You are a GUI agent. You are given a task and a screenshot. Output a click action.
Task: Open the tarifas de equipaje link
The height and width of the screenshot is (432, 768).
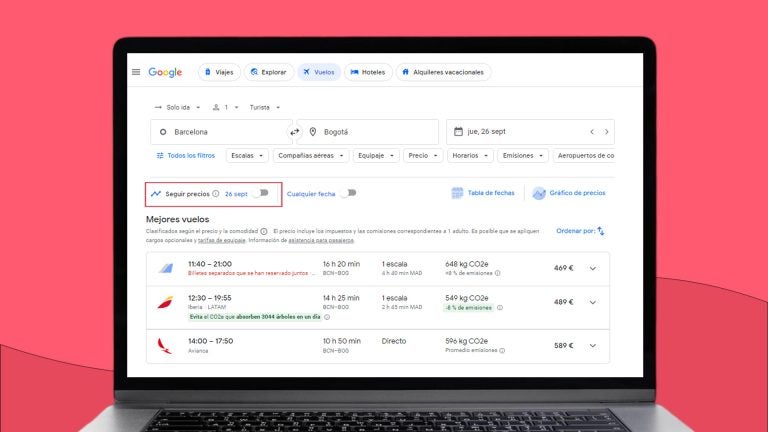coord(221,240)
